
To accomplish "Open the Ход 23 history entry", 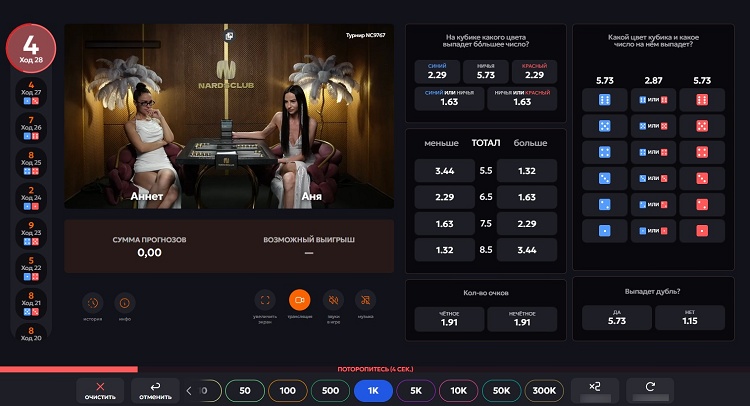I will (x=31, y=233).
